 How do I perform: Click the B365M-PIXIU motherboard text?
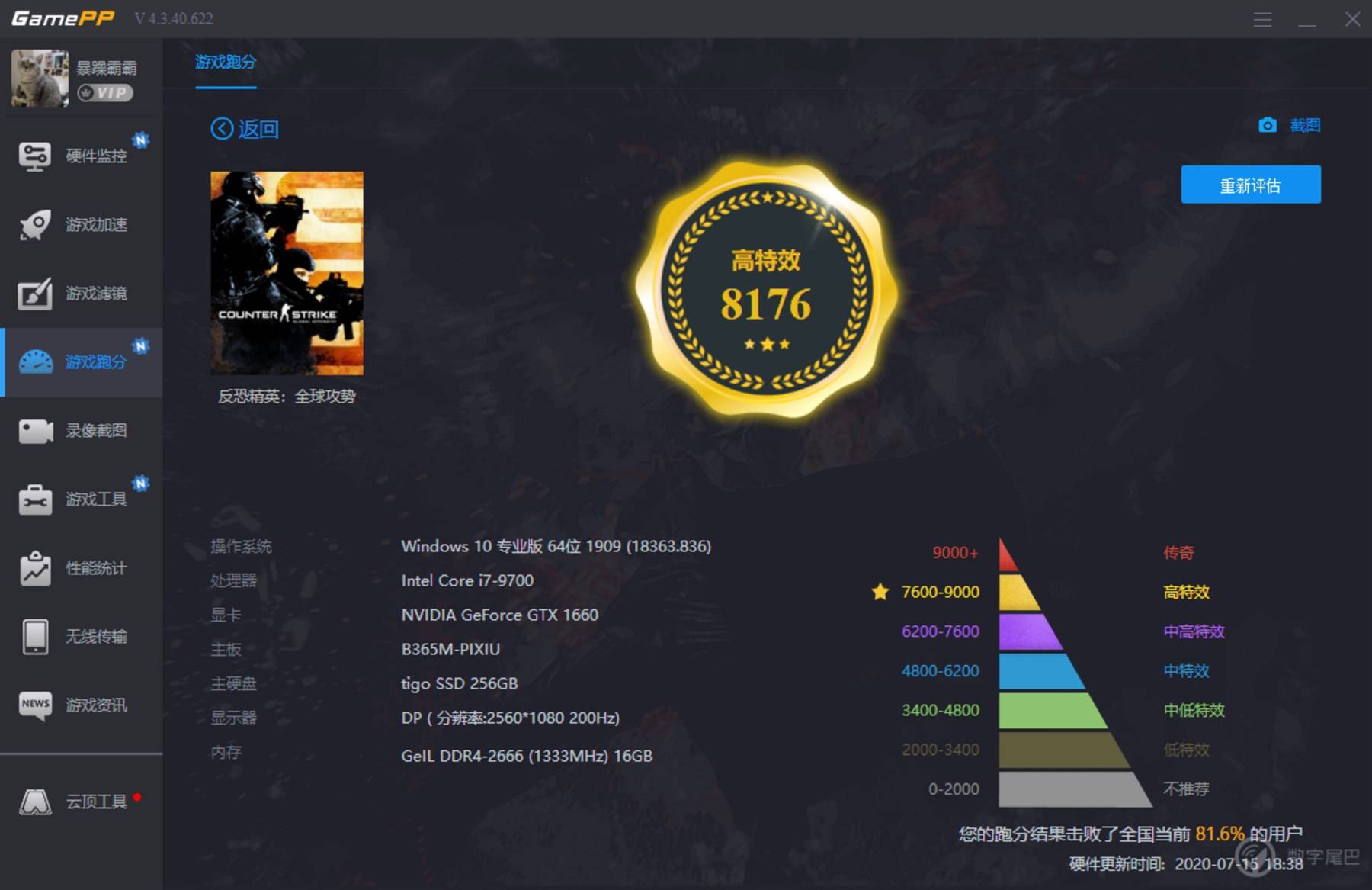(450, 649)
